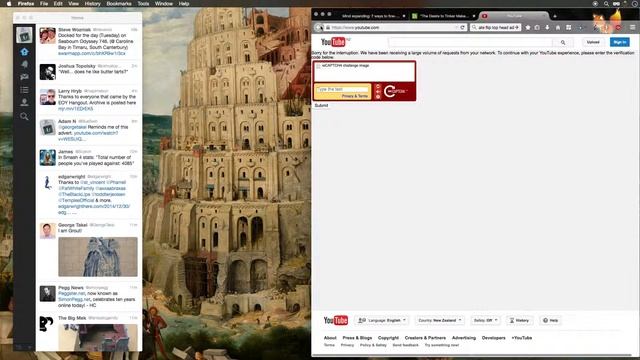This screenshot has width=640, height=360.
Task: Open YouTube footer logo
Action: point(336,320)
